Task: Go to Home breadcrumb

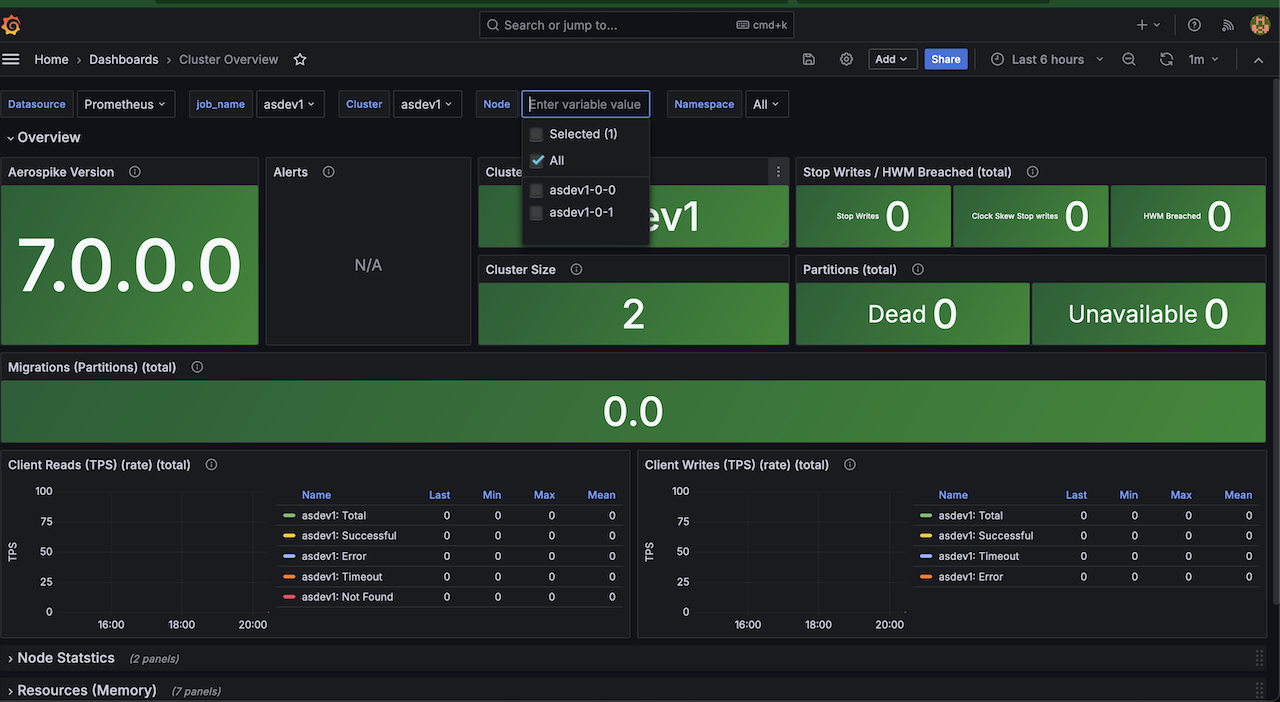Action: [x=51, y=59]
